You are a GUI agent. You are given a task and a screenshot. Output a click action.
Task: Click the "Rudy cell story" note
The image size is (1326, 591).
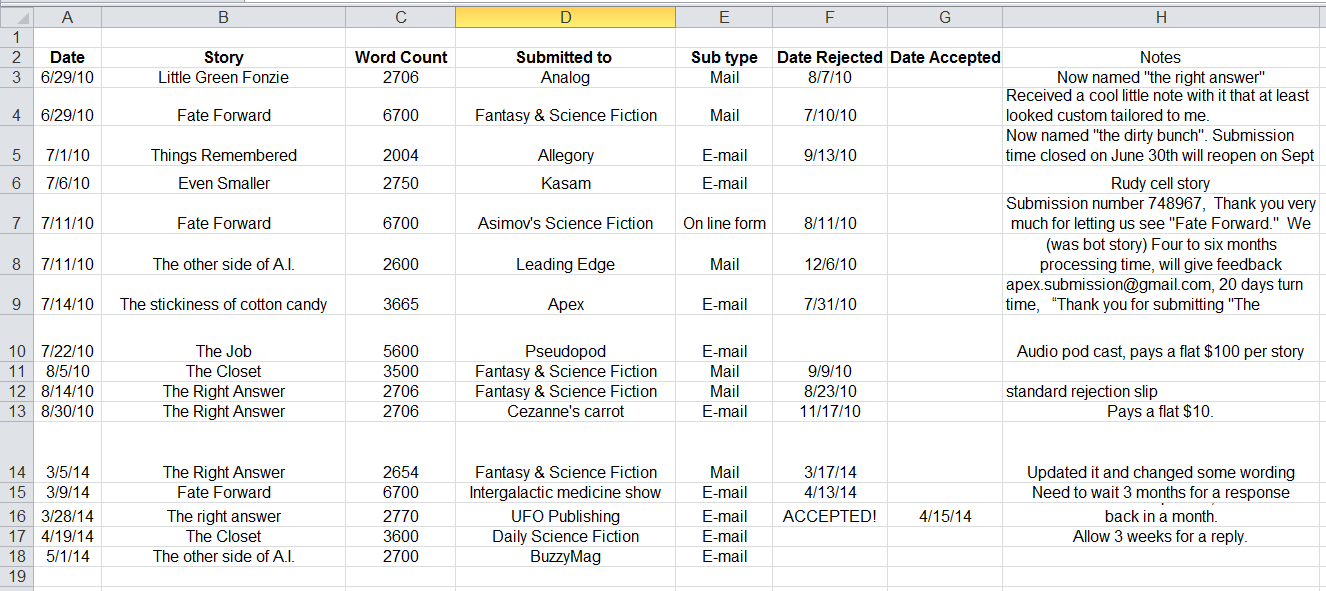point(1160,183)
